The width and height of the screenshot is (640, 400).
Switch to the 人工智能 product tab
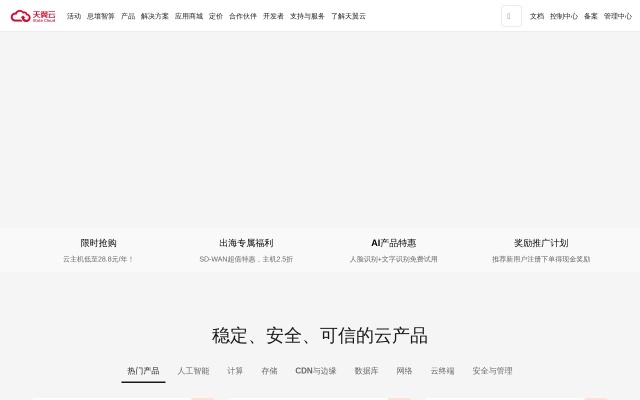193,371
